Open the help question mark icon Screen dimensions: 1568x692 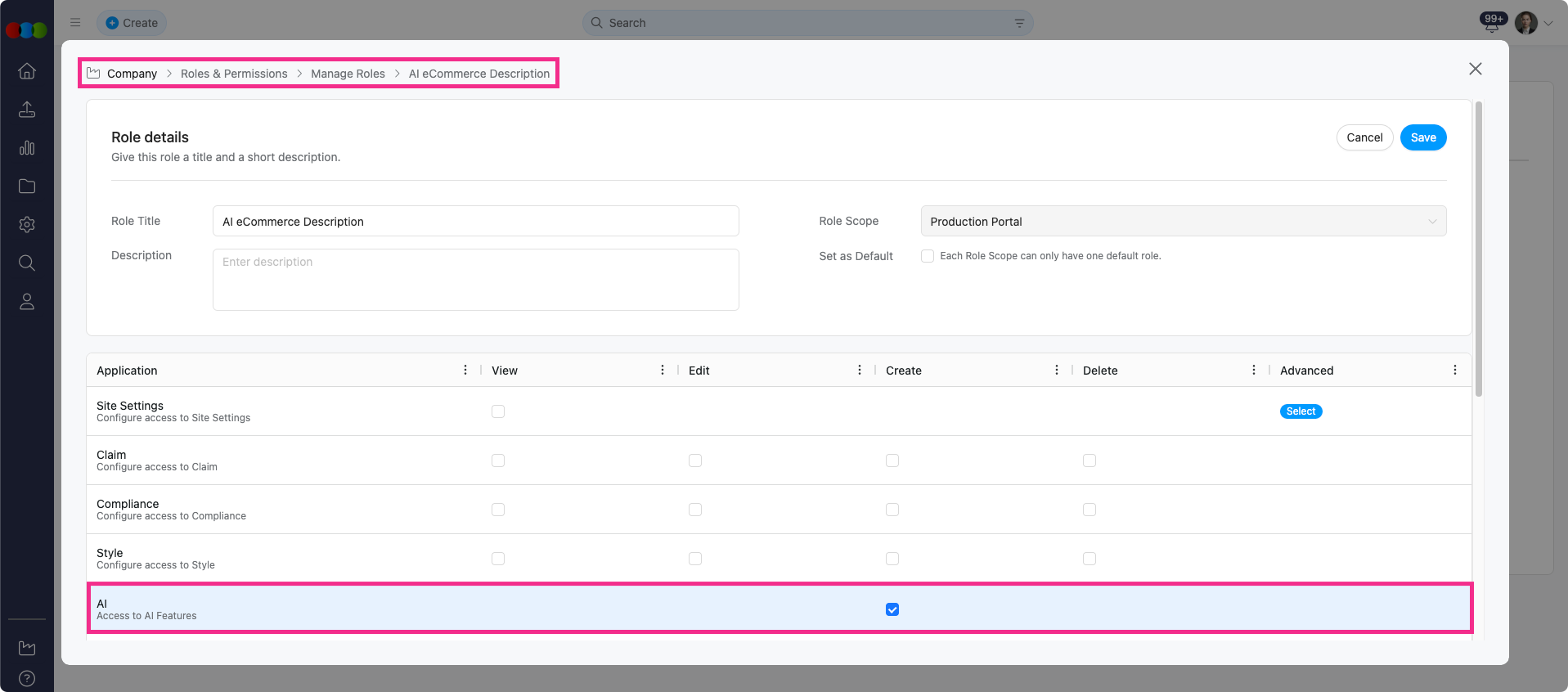[x=27, y=678]
